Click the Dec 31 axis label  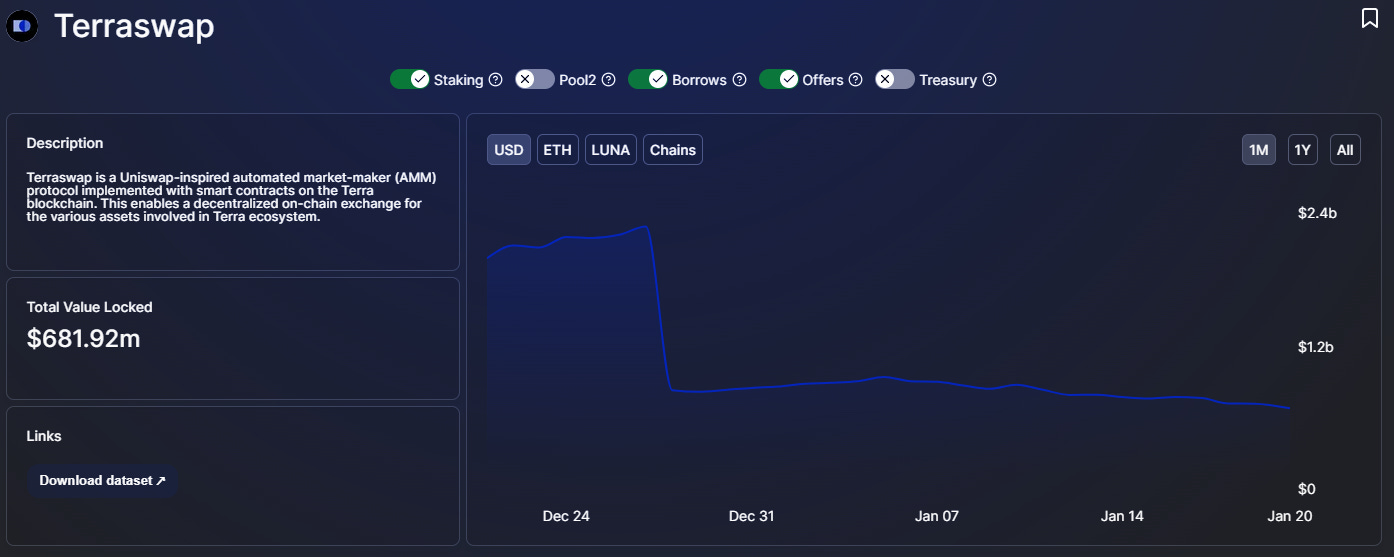pyautogui.click(x=751, y=516)
